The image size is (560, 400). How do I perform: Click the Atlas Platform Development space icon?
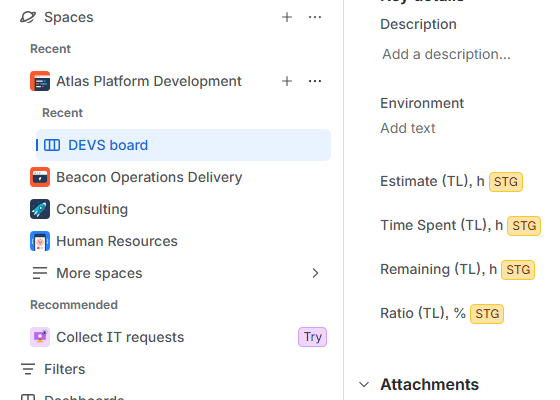[x=40, y=81]
